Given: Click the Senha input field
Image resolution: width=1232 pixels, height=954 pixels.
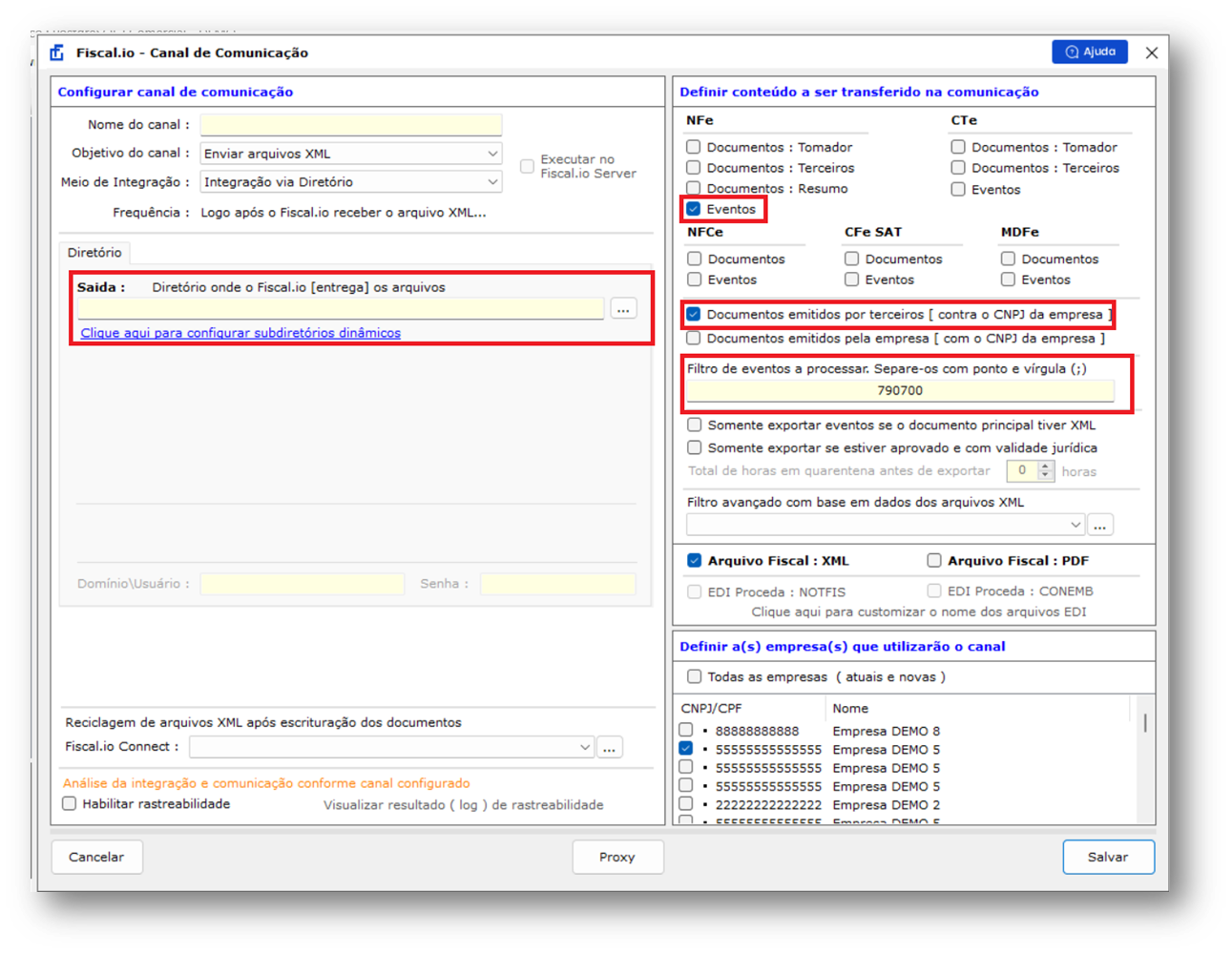Looking at the screenshot, I should click(558, 584).
